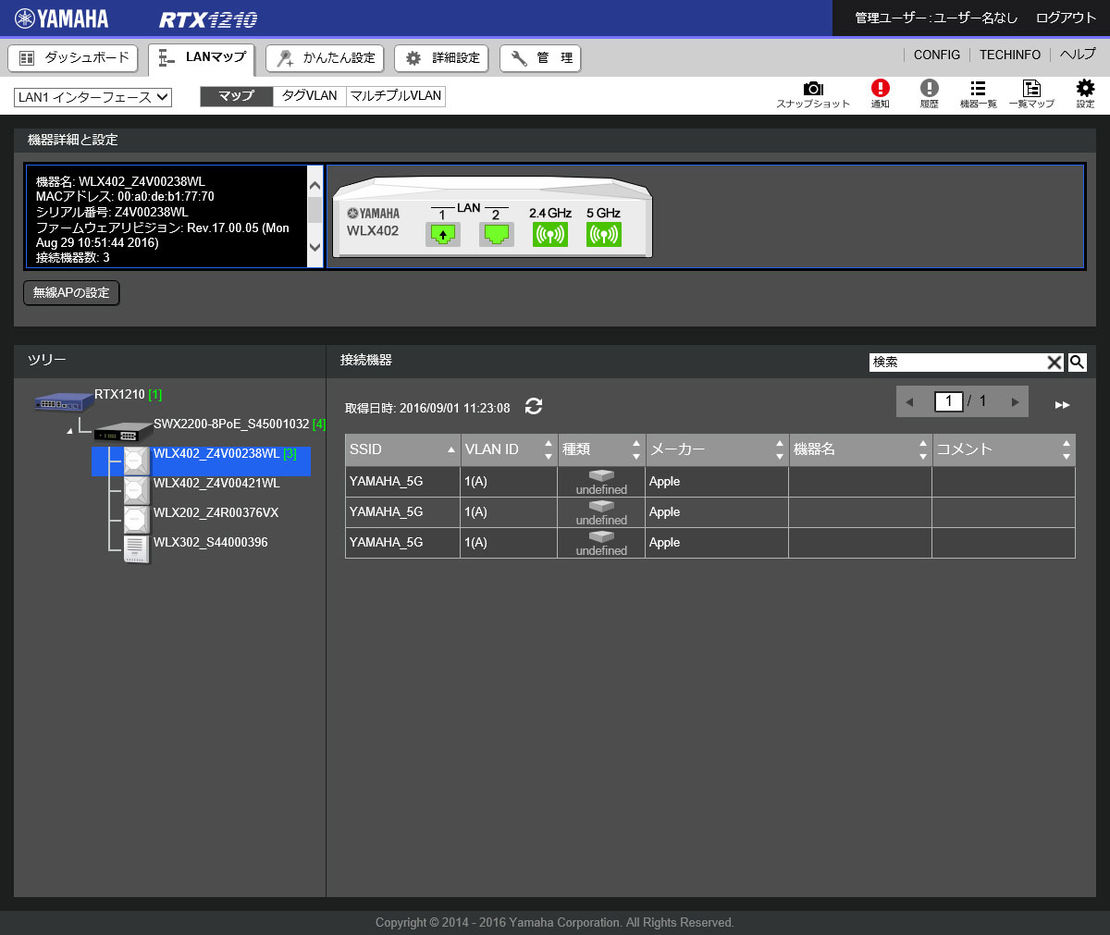Open the history log icon
Image resolution: width=1110 pixels, height=935 pixels.
pos(929,94)
